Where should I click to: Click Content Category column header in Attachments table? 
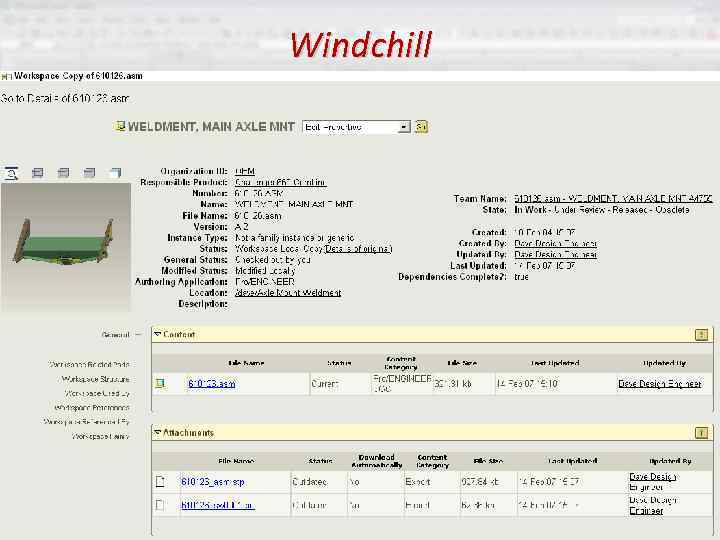click(x=432, y=461)
